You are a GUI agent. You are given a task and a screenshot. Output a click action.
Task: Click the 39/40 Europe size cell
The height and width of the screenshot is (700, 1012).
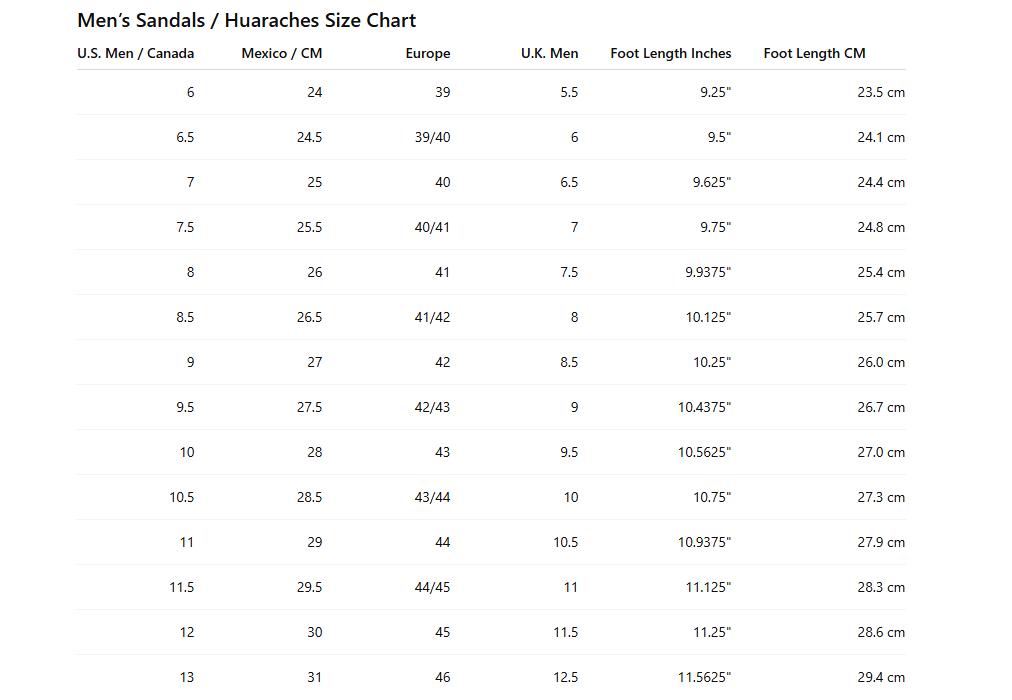click(x=432, y=137)
